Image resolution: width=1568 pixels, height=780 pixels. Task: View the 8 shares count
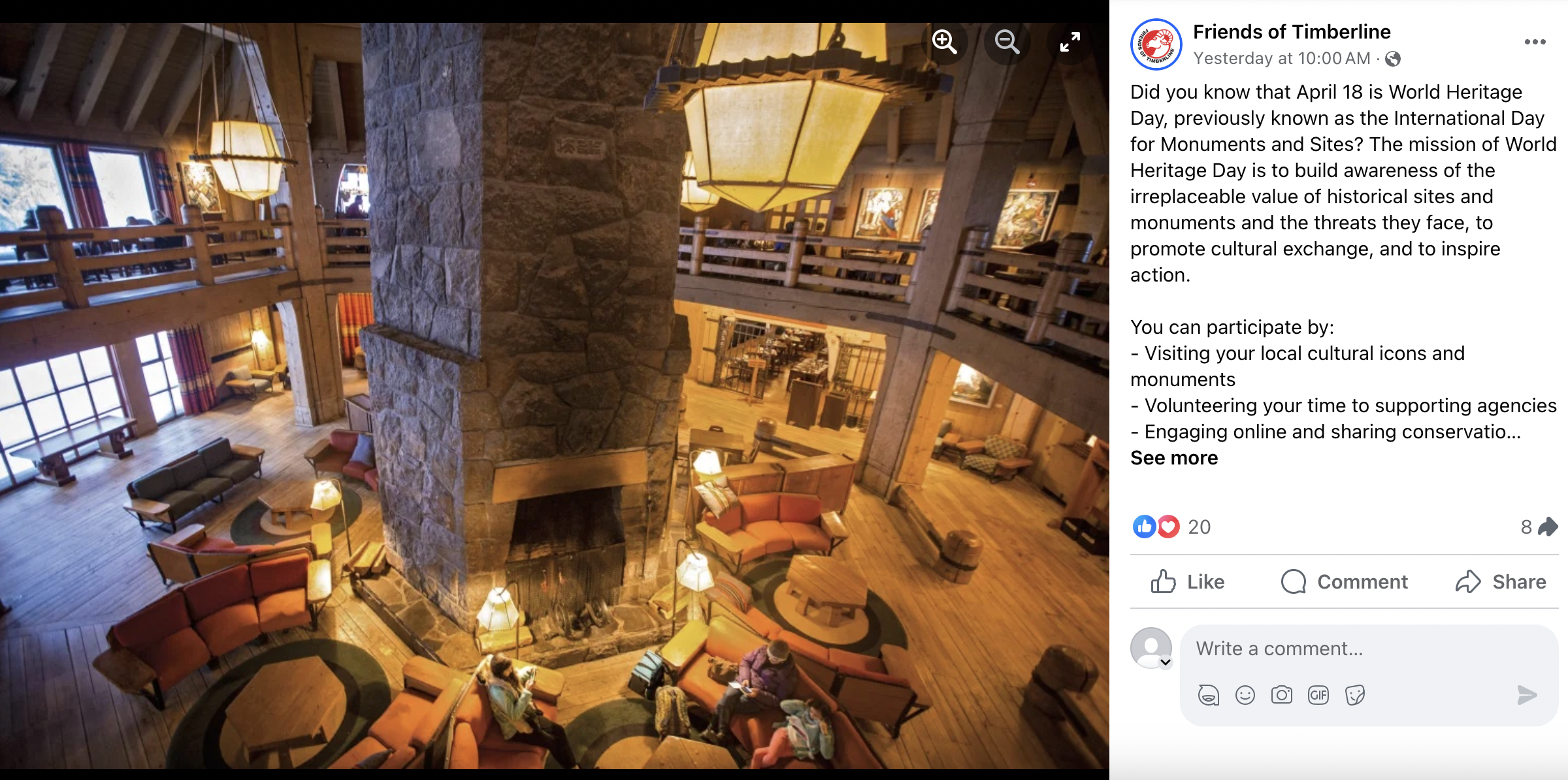pyautogui.click(x=1539, y=527)
